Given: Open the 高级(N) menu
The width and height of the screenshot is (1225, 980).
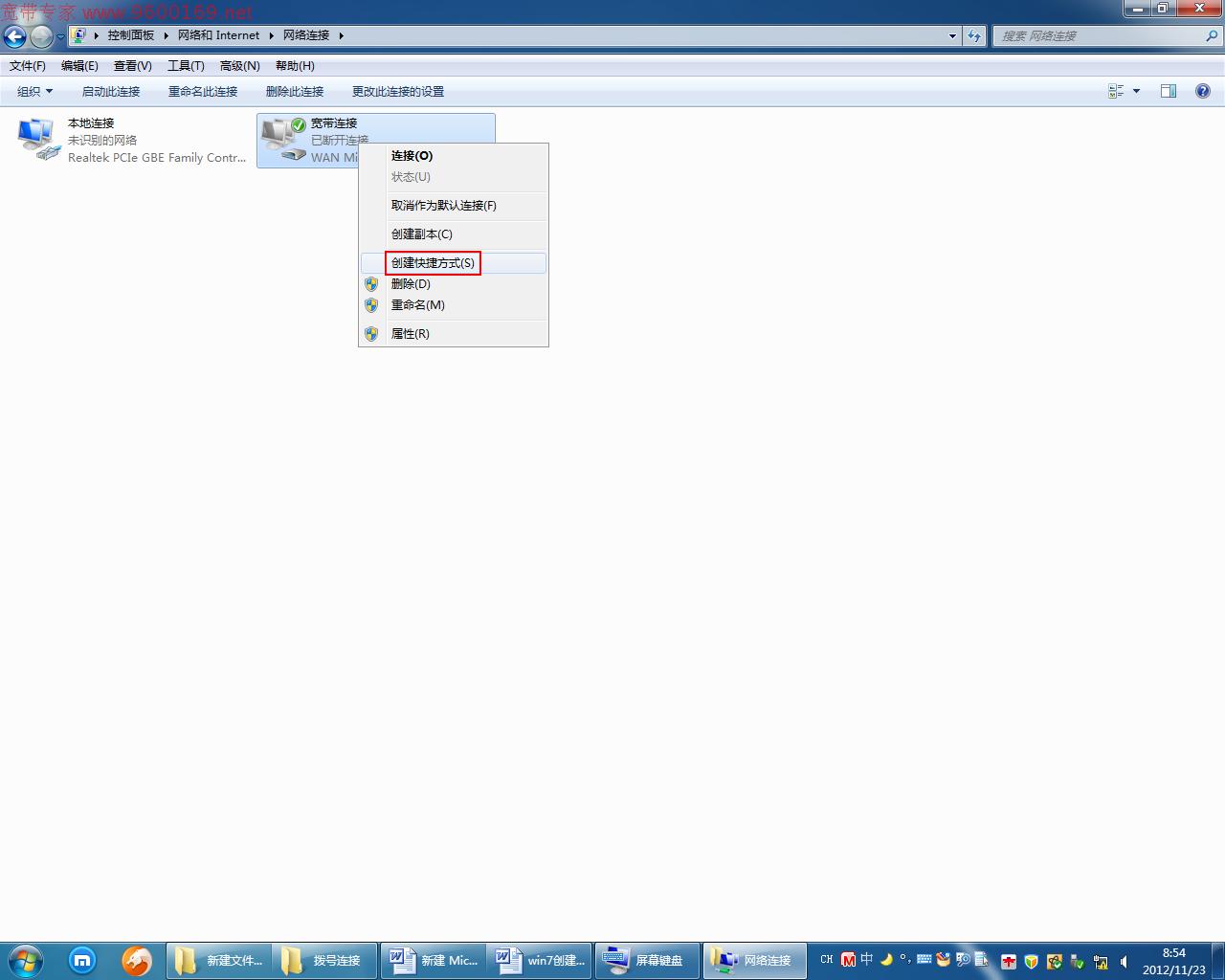Looking at the screenshot, I should pyautogui.click(x=239, y=65).
